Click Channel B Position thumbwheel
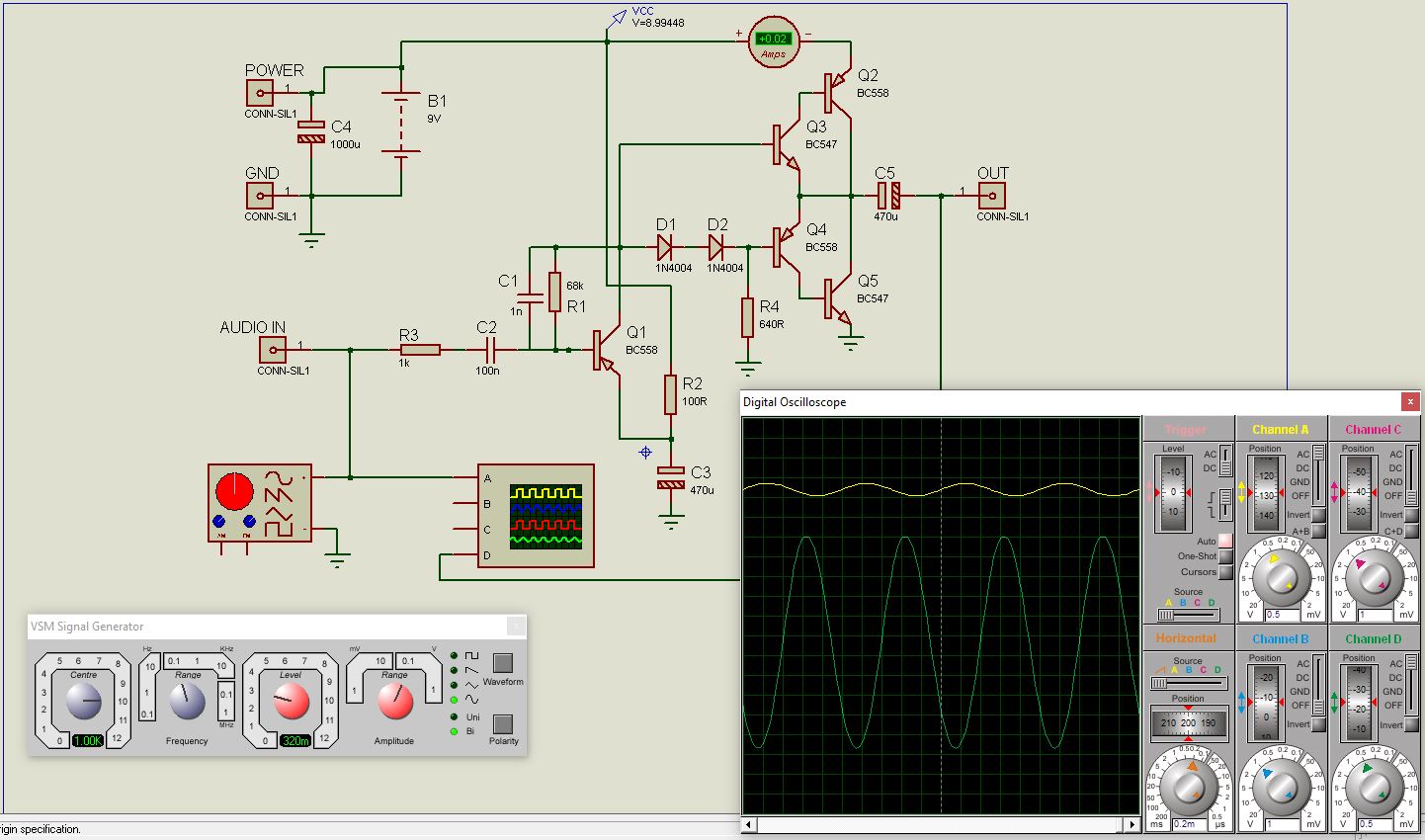The height and width of the screenshot is (840, 1425). [1266, 702]
